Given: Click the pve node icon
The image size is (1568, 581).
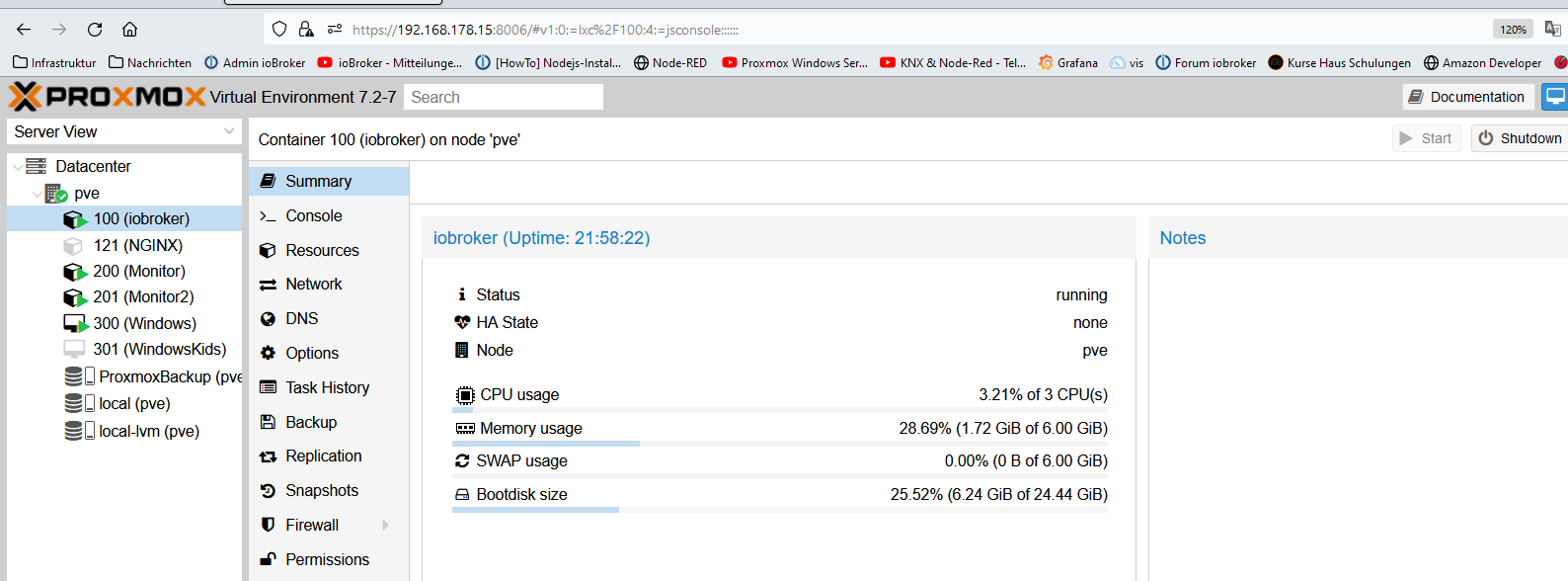Looking at the screenshot, I should [x=56, y=194].
